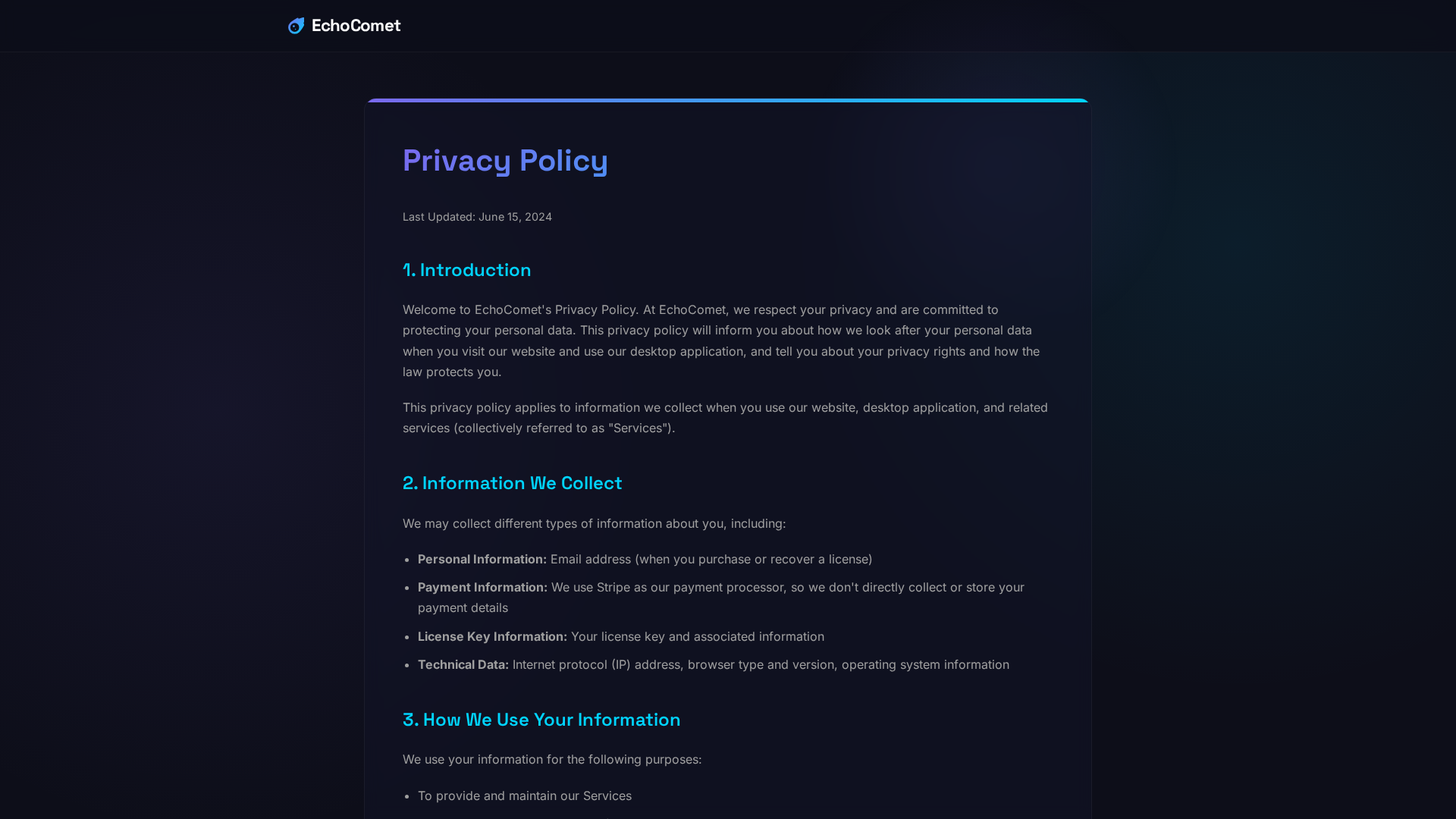
Task: Click 'We may collect different types' sentence
Action: tap(594, 524)
